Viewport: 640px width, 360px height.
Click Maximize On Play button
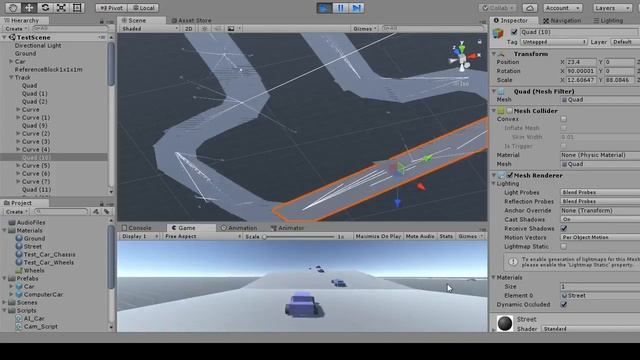click(x=378, y=236)
